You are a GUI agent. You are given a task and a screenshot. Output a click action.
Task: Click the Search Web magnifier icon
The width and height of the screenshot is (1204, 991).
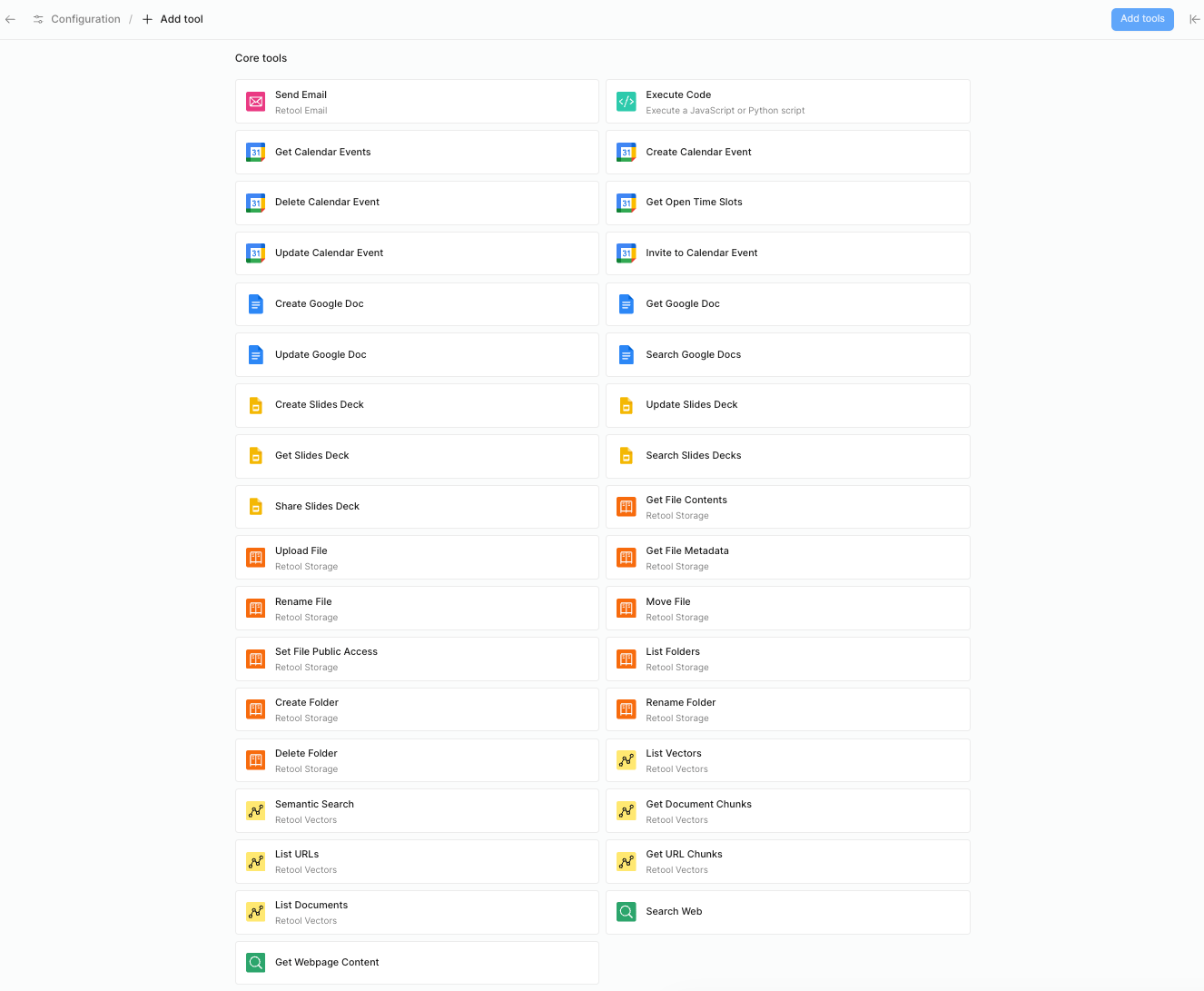tap(627, 912)
